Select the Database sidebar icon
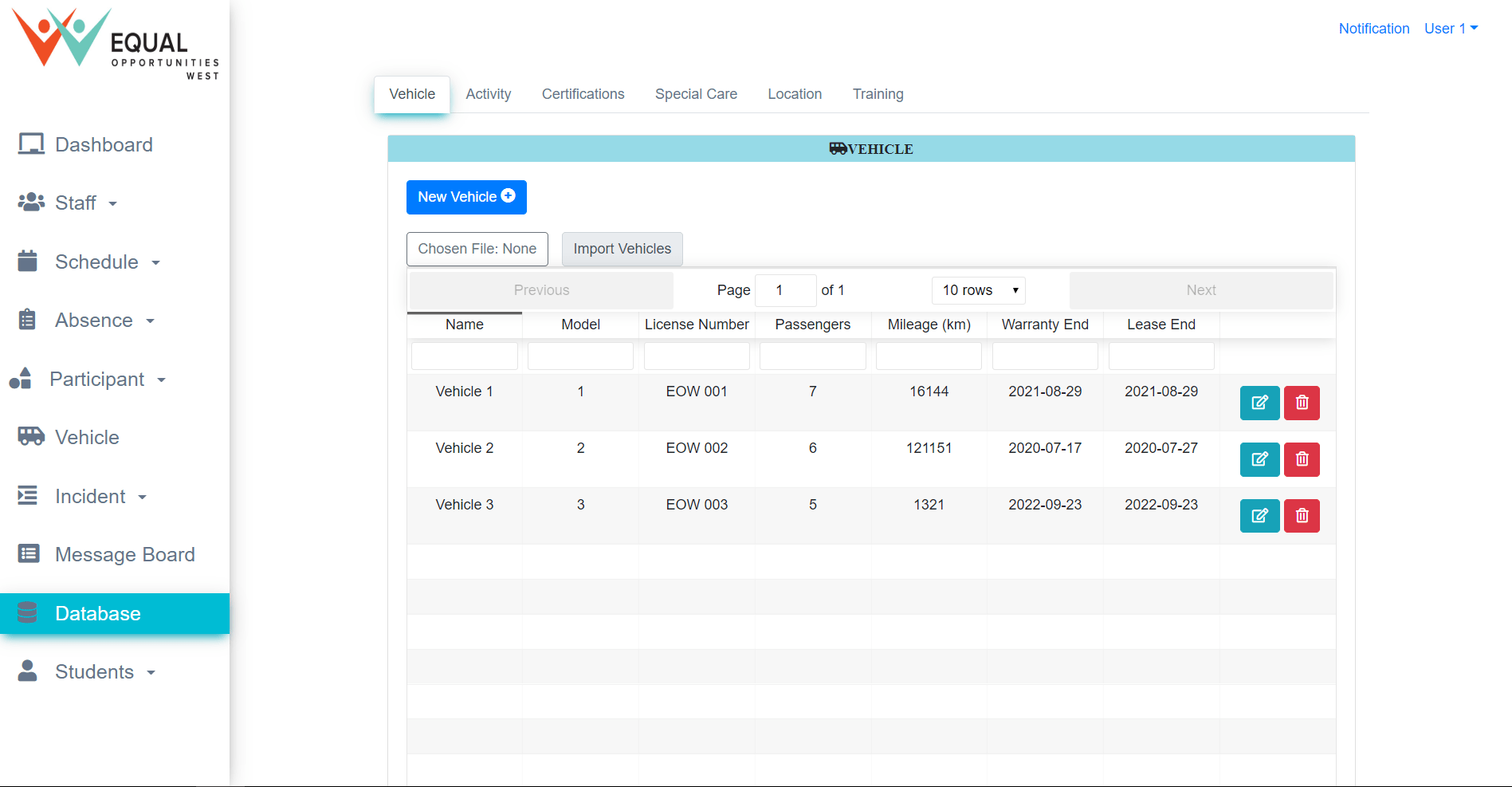 pos(28,613)
